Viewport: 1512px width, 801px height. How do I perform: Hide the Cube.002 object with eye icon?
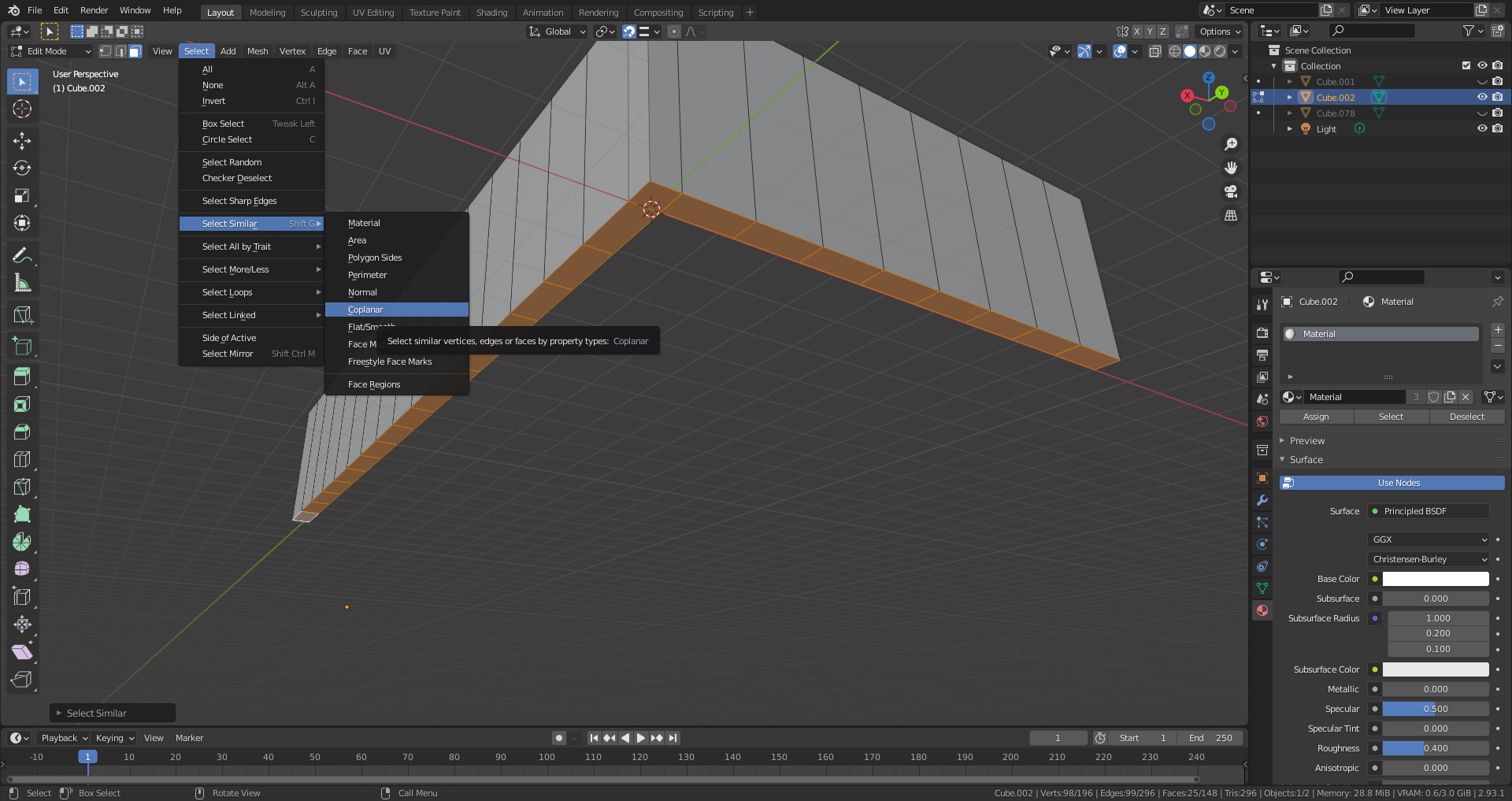click(x=1481, y=97)
